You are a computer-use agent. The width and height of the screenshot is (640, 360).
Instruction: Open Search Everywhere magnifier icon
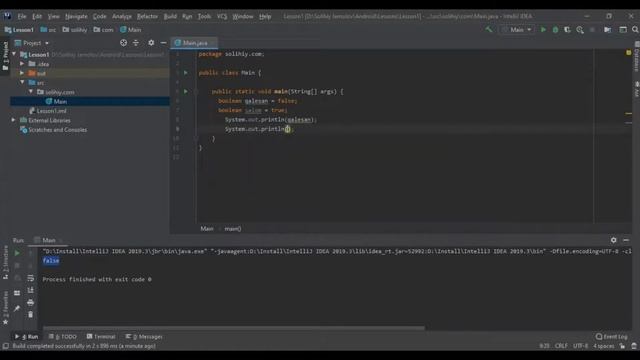click(x=635, y=29)
